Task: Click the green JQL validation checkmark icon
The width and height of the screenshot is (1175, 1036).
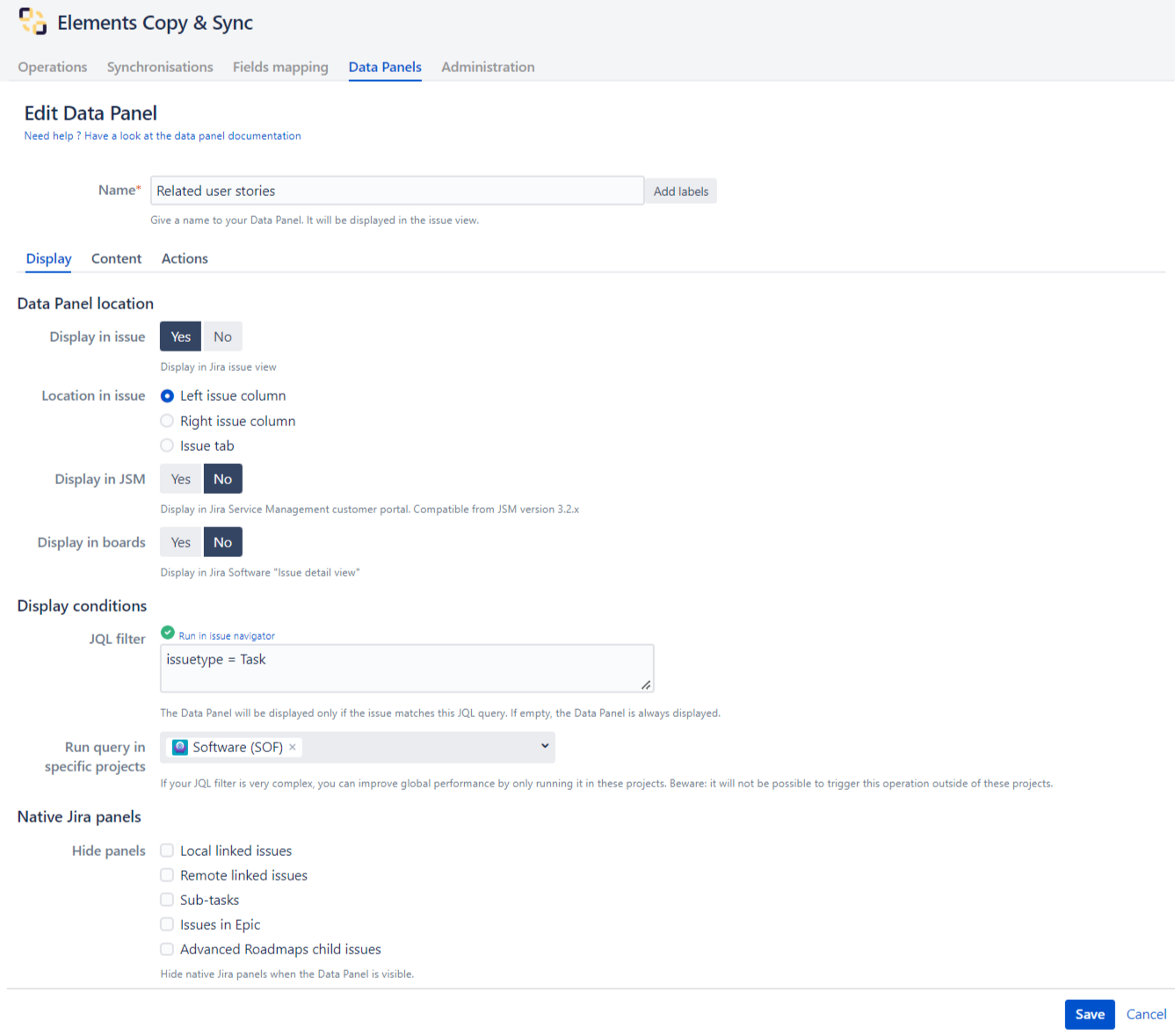Action: coord(167,633)
